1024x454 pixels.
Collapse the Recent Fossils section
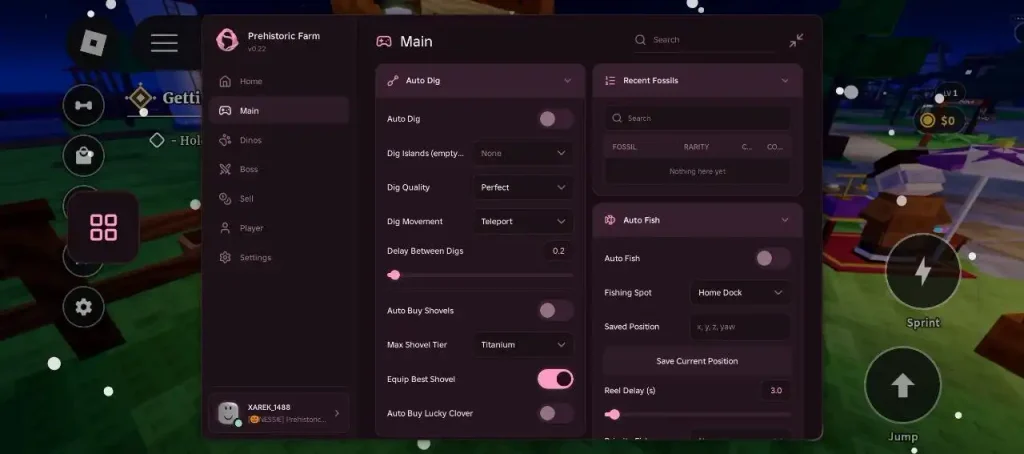pos(785,81)
